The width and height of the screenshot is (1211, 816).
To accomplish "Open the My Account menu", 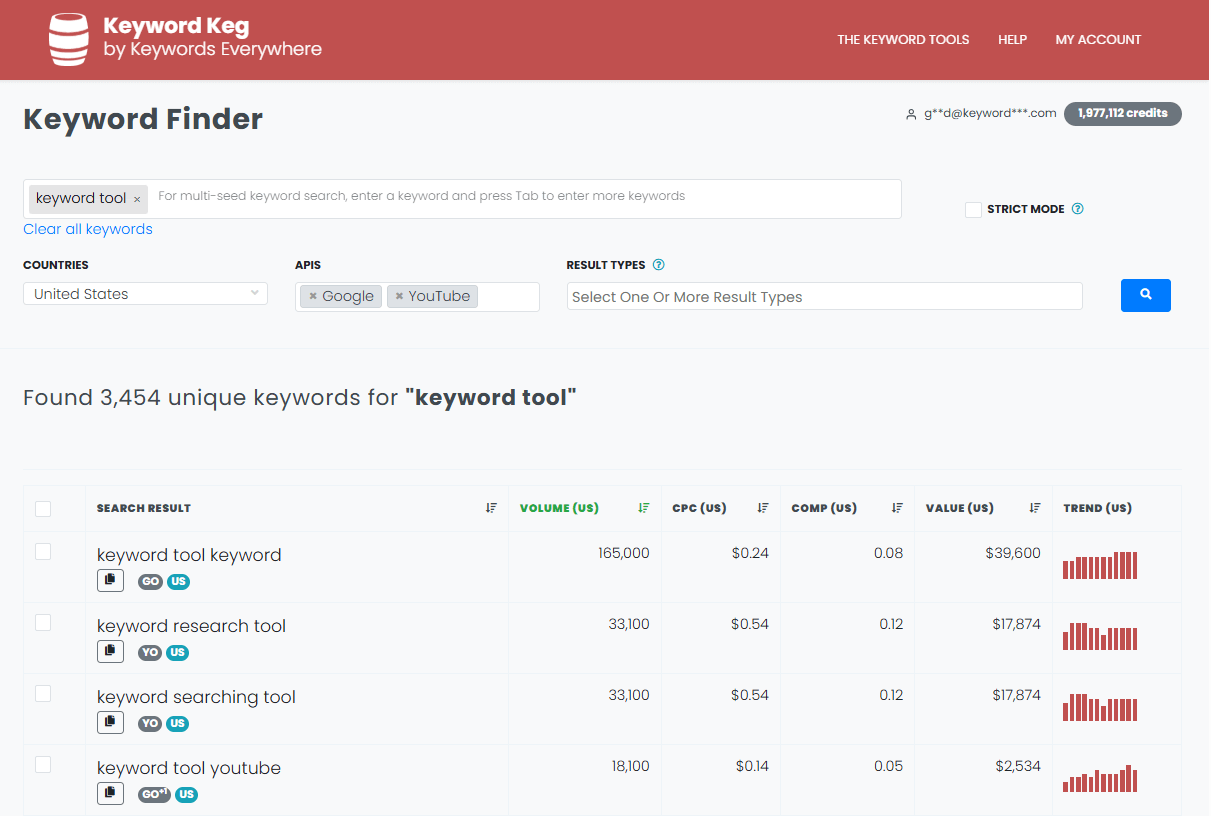I will coord(1098,40).
